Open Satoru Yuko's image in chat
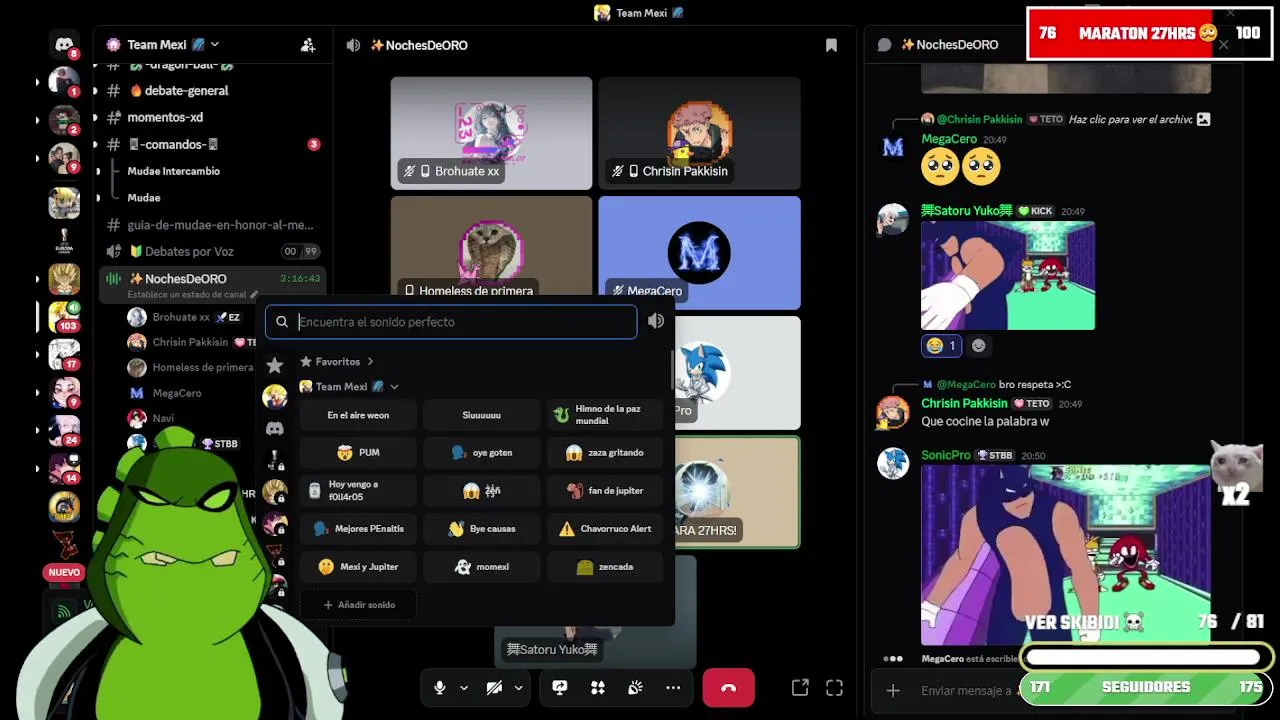Image resolution: width=1280 pixels, height=720 pixels. (1008, 275)
